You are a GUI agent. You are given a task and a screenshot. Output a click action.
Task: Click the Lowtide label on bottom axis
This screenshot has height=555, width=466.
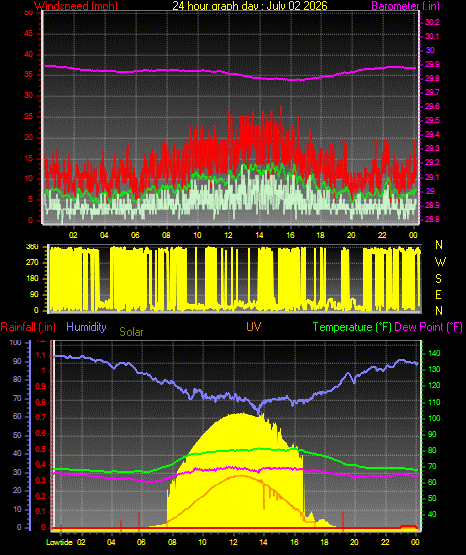click(59, 542)
